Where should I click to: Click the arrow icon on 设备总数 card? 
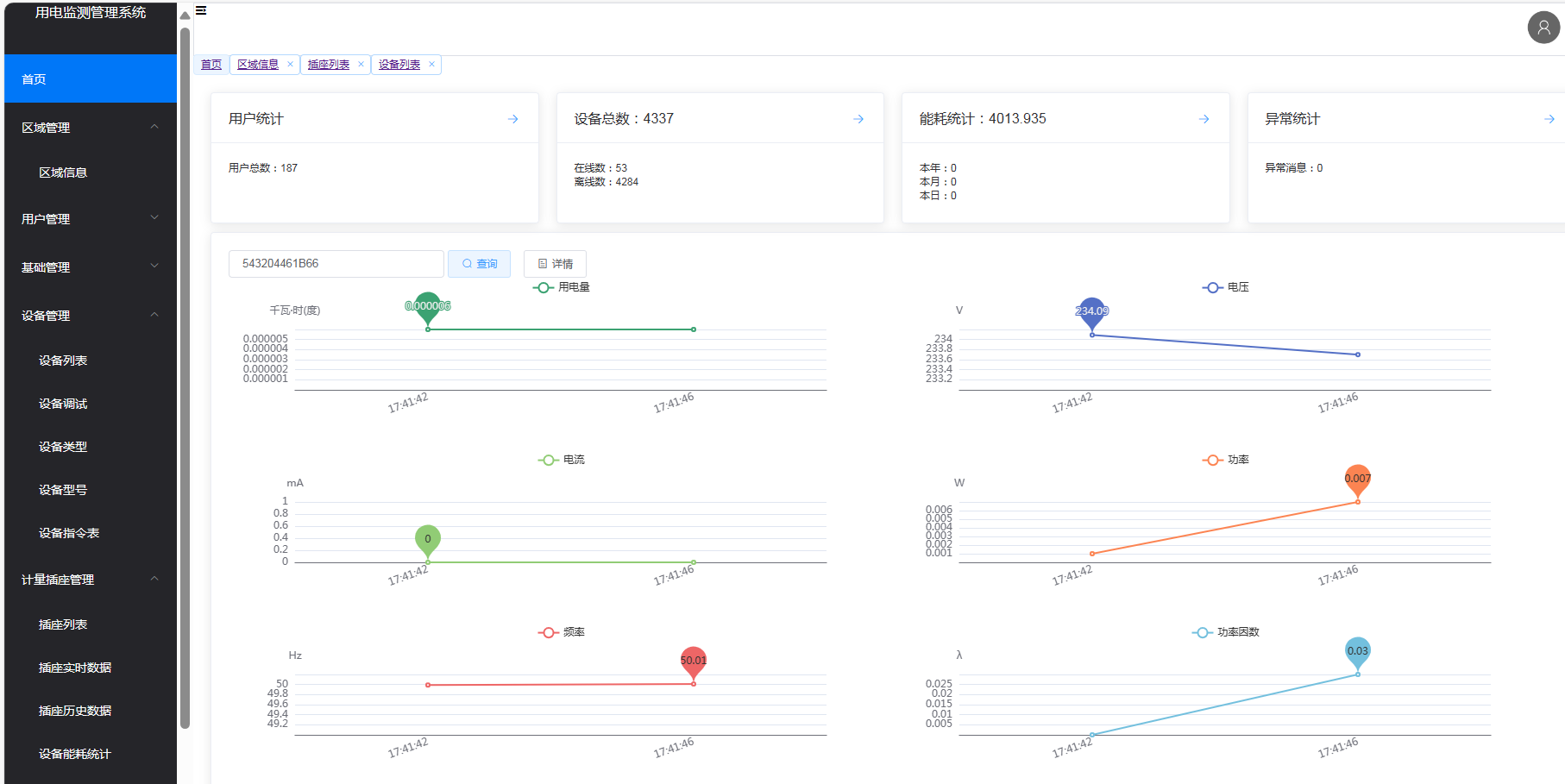(858, 119)
